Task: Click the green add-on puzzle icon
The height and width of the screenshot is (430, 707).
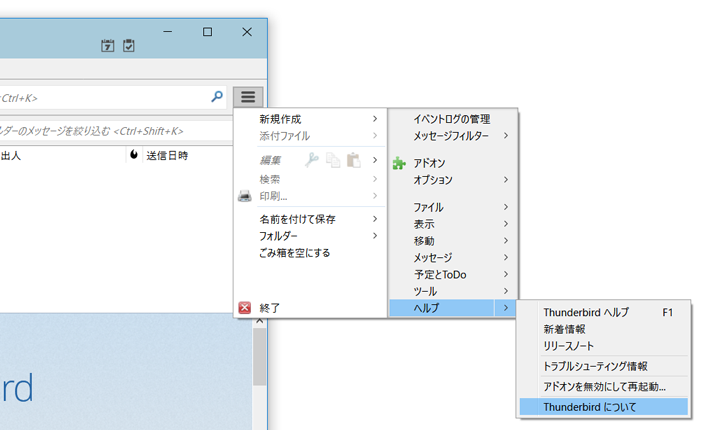Action: tap(399, 163)
